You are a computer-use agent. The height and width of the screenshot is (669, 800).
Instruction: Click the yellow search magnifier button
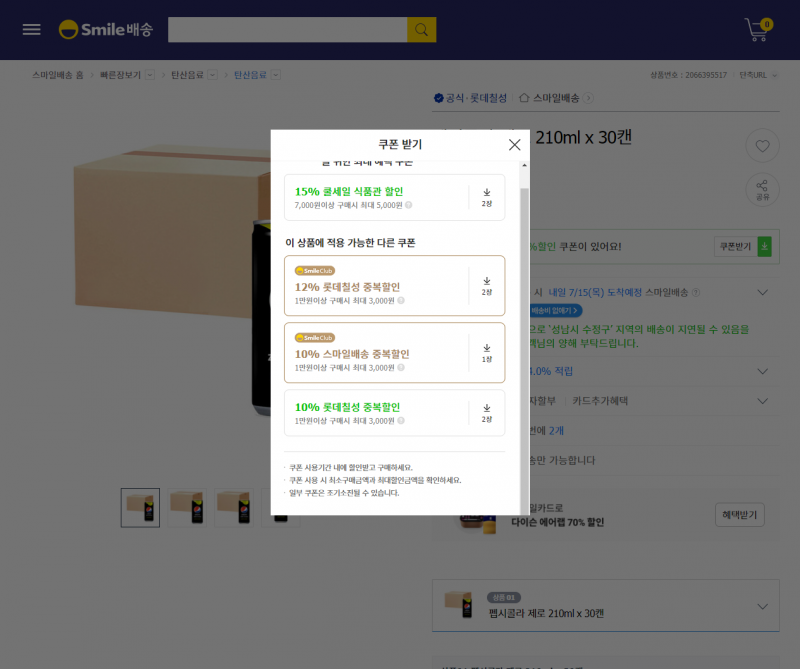pos(421,30)
